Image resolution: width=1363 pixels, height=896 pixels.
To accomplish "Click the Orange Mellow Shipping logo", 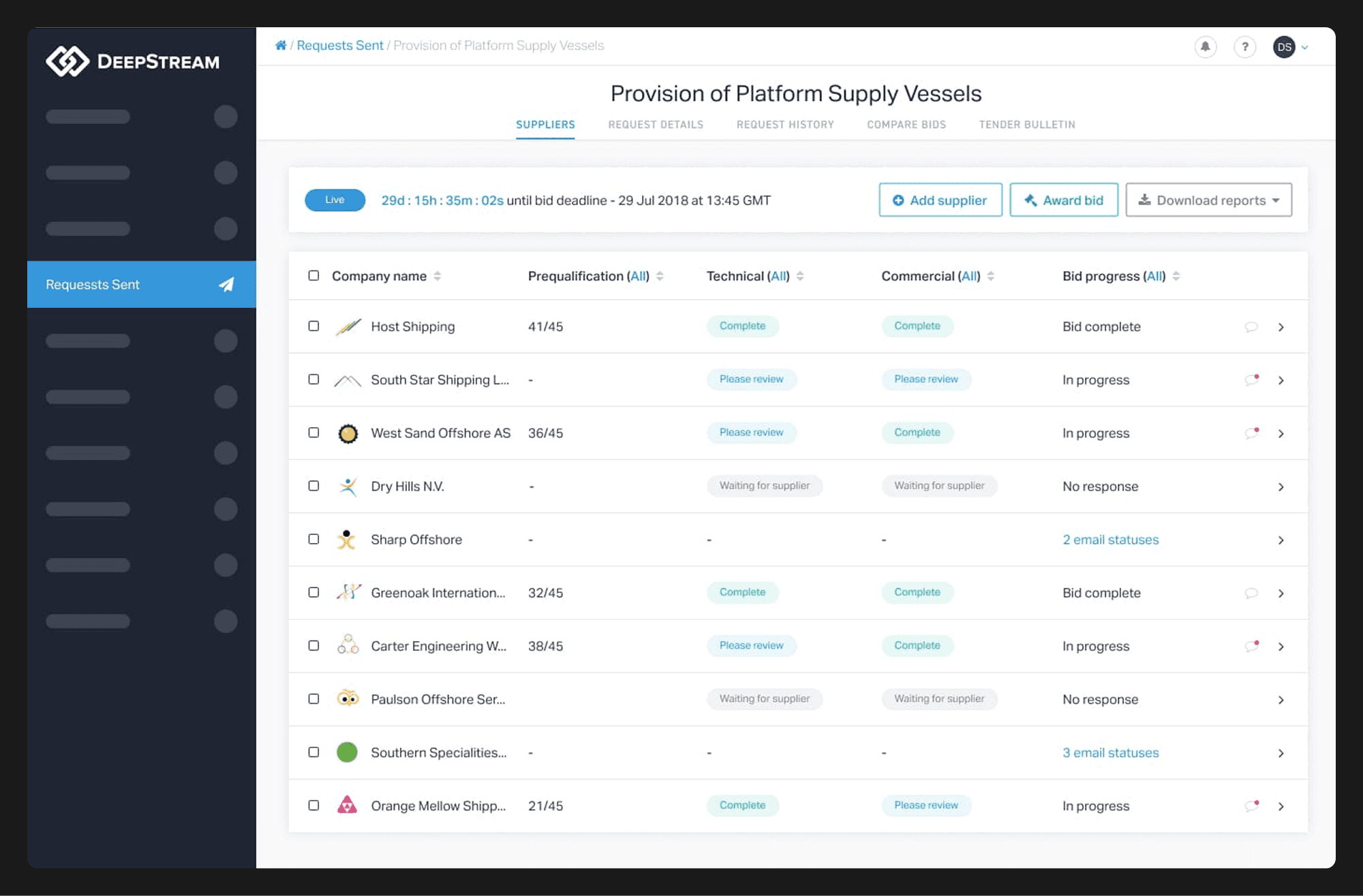I will (x=347, y=805).
